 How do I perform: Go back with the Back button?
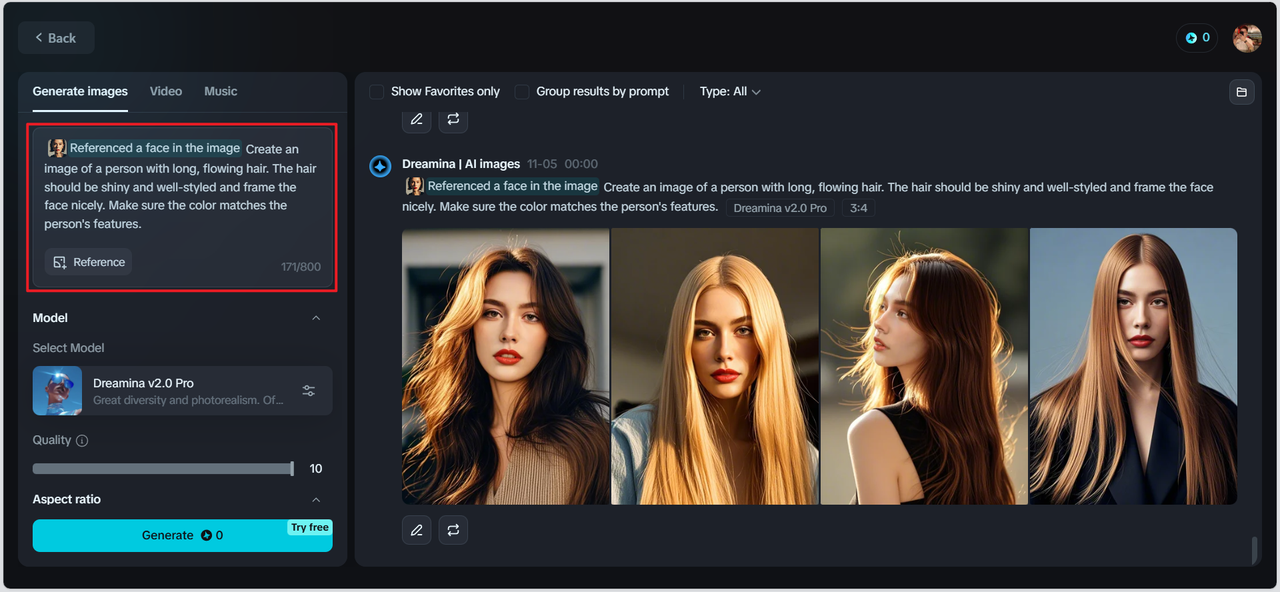(56, 38)
